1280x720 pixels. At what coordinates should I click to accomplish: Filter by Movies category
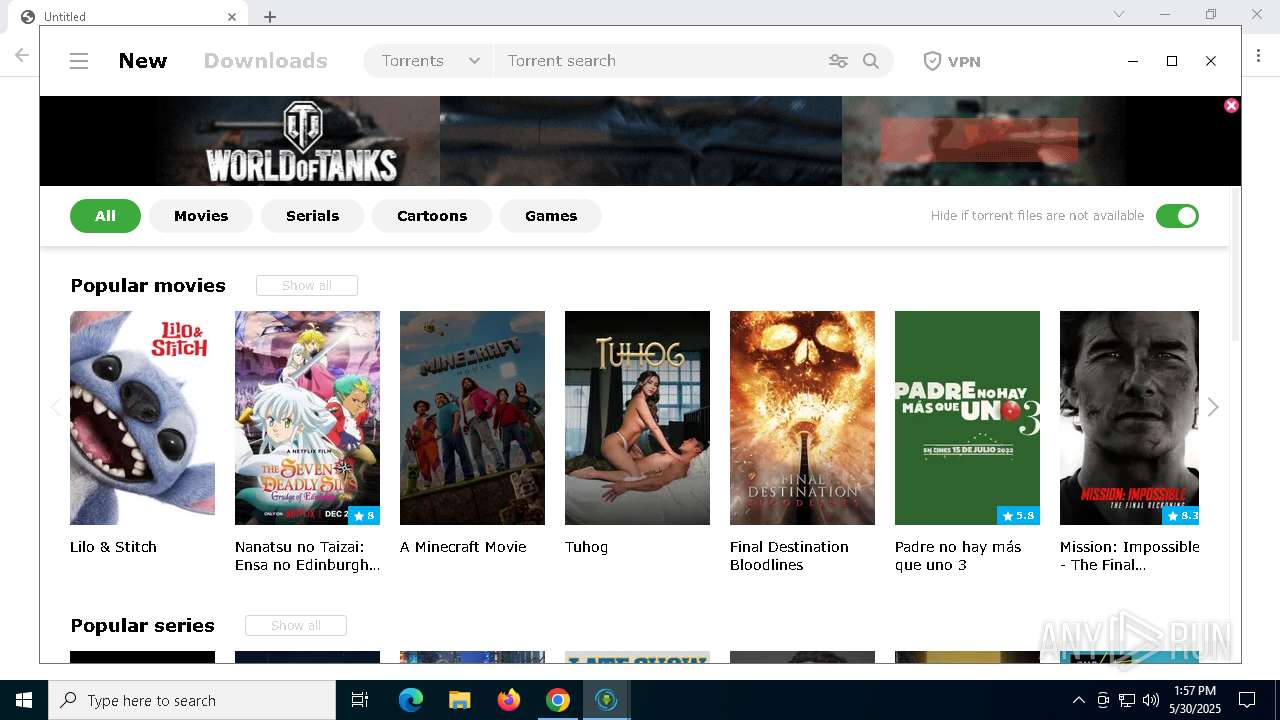pos(201,216)
